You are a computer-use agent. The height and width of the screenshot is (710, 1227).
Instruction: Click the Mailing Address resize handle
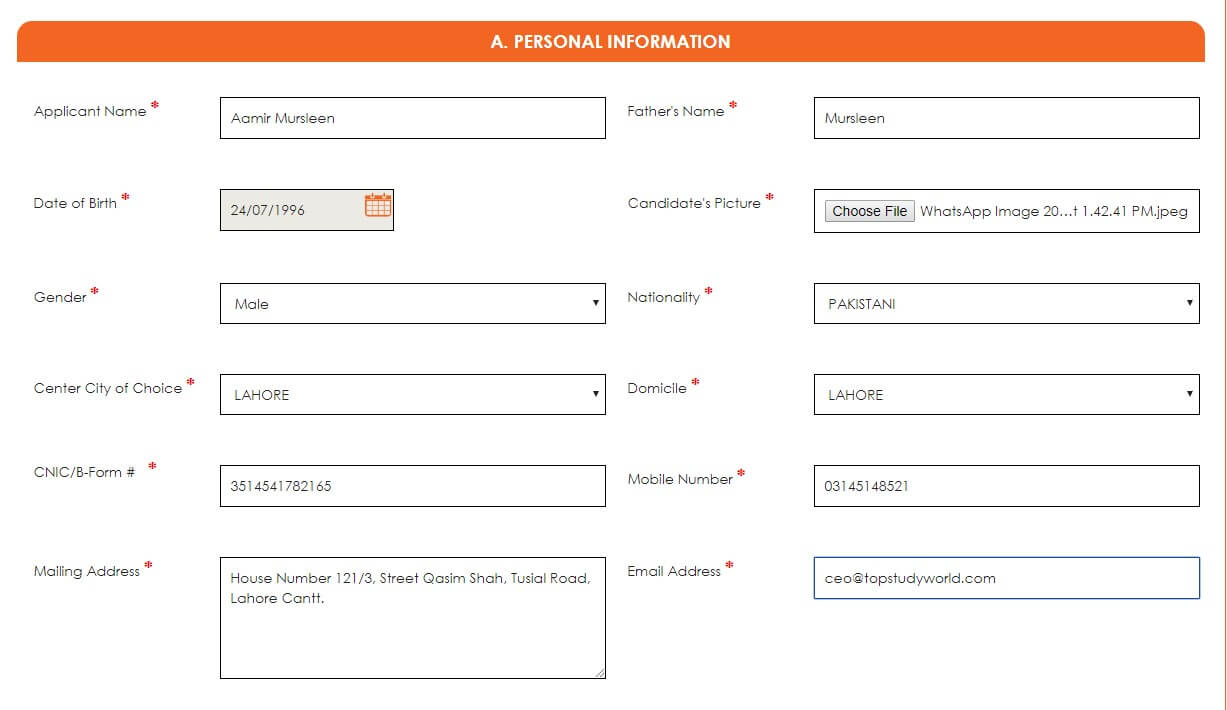pyautogui.click(x=600, y=673)
